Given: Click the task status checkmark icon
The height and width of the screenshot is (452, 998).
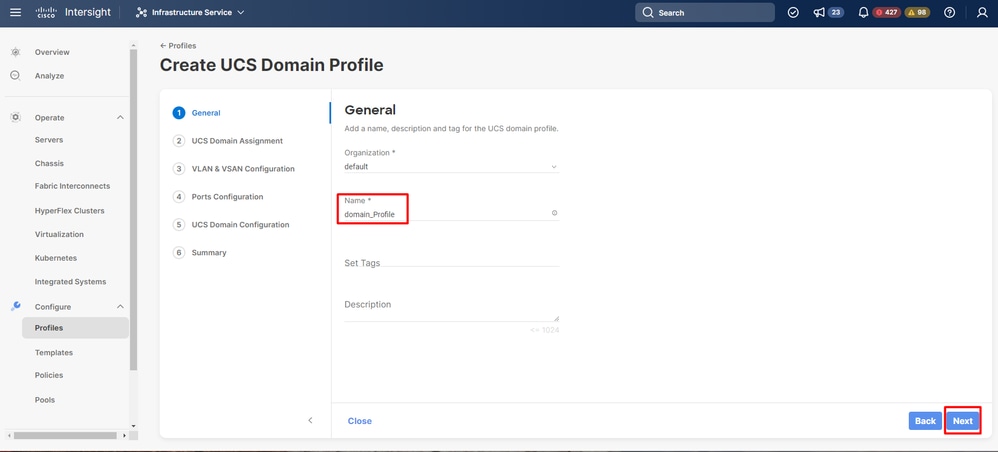Looking at the screenshot, I should click(793, 13).
